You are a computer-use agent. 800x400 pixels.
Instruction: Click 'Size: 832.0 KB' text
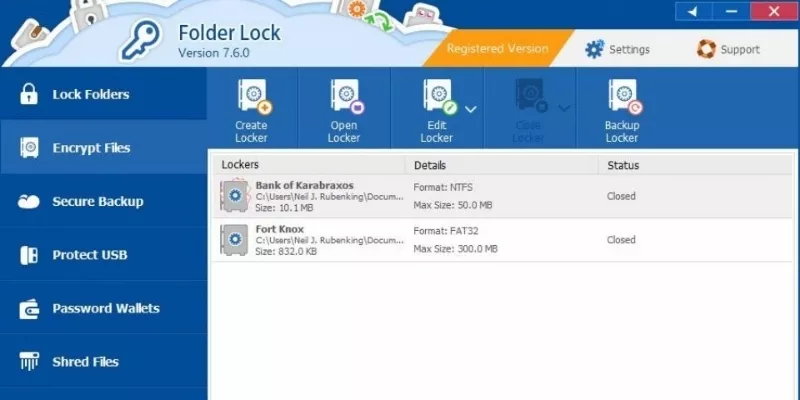(286, 252)
